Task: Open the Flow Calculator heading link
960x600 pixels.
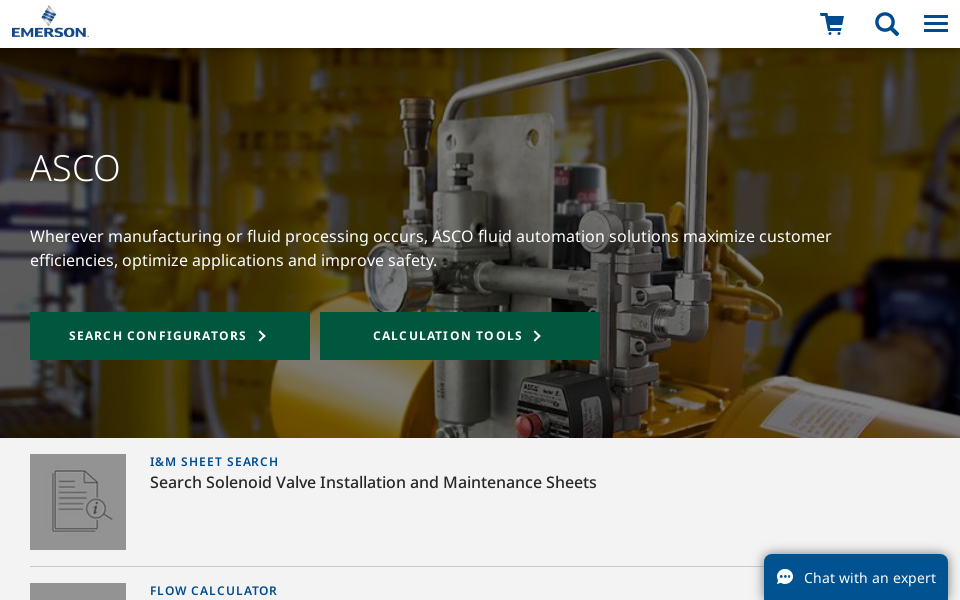Action: click(213, 591)
